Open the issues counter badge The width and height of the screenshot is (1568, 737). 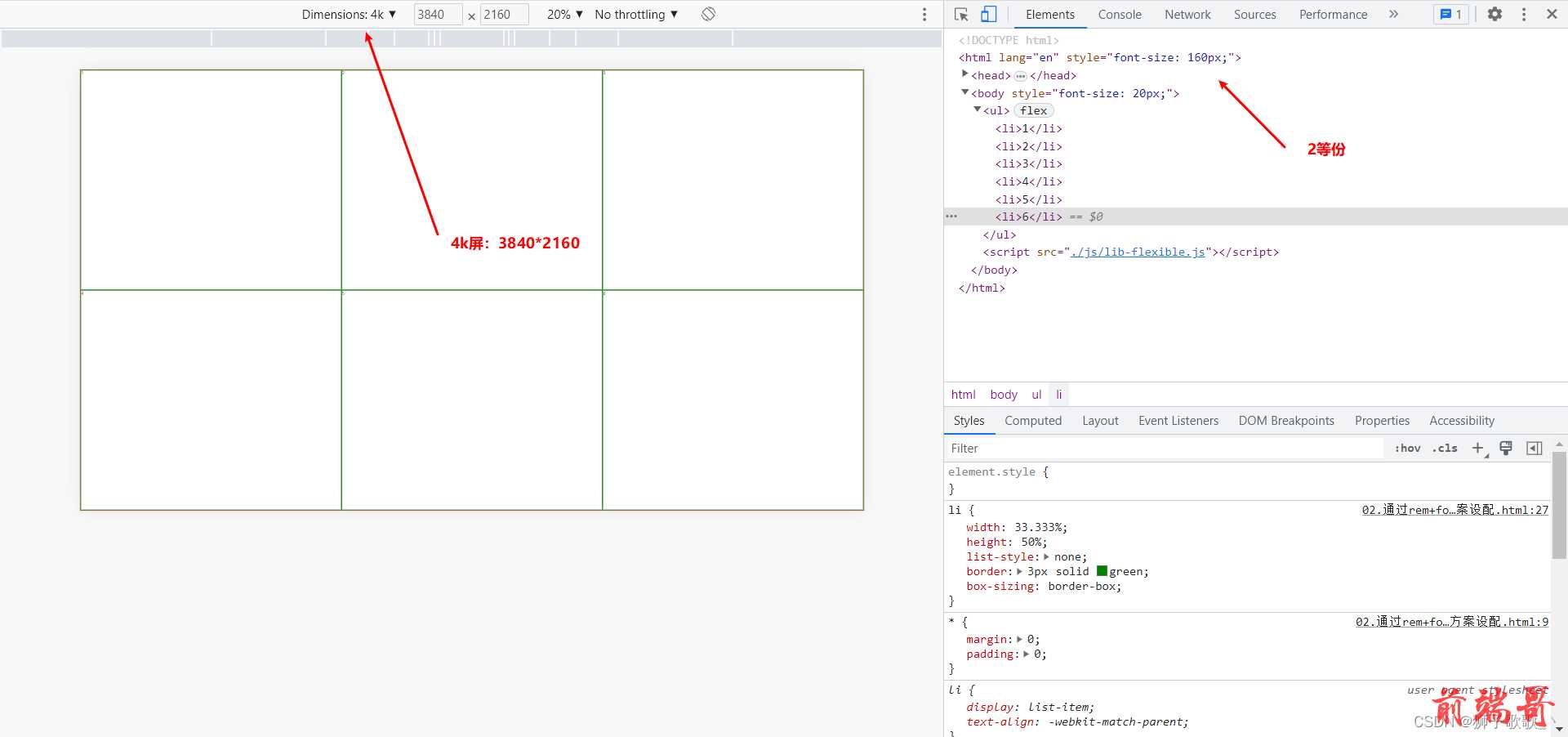(1451, 14)
